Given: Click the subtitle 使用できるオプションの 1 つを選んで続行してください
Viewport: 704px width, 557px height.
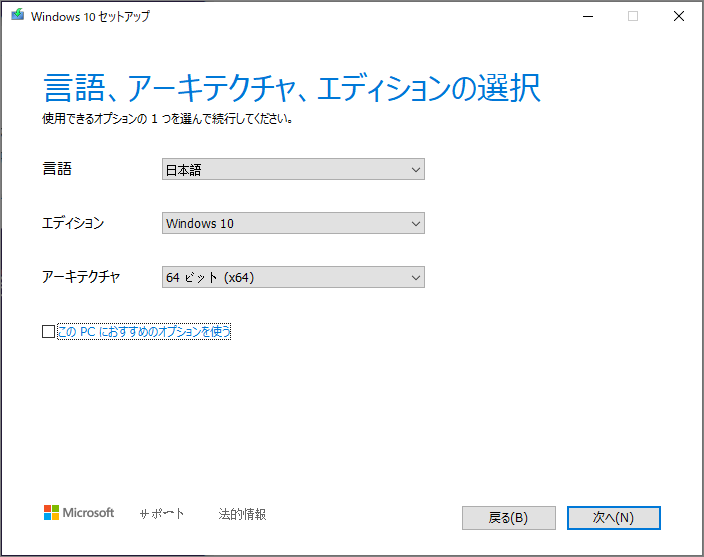Looking at the screenshot, I should (167, 119).
